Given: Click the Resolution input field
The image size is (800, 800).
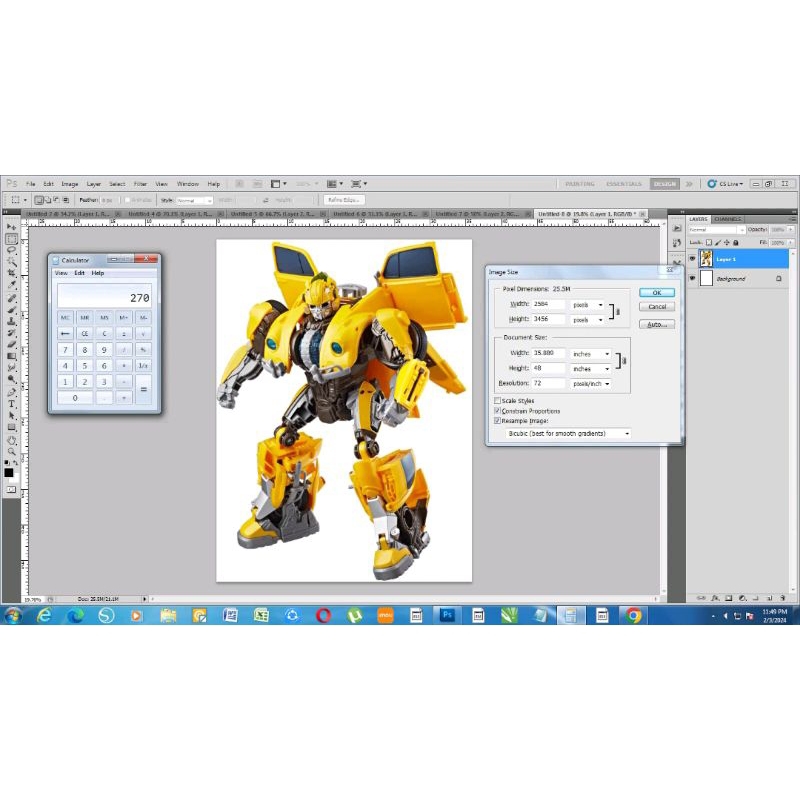Looking at the screenshot, I should coord(548,383).
